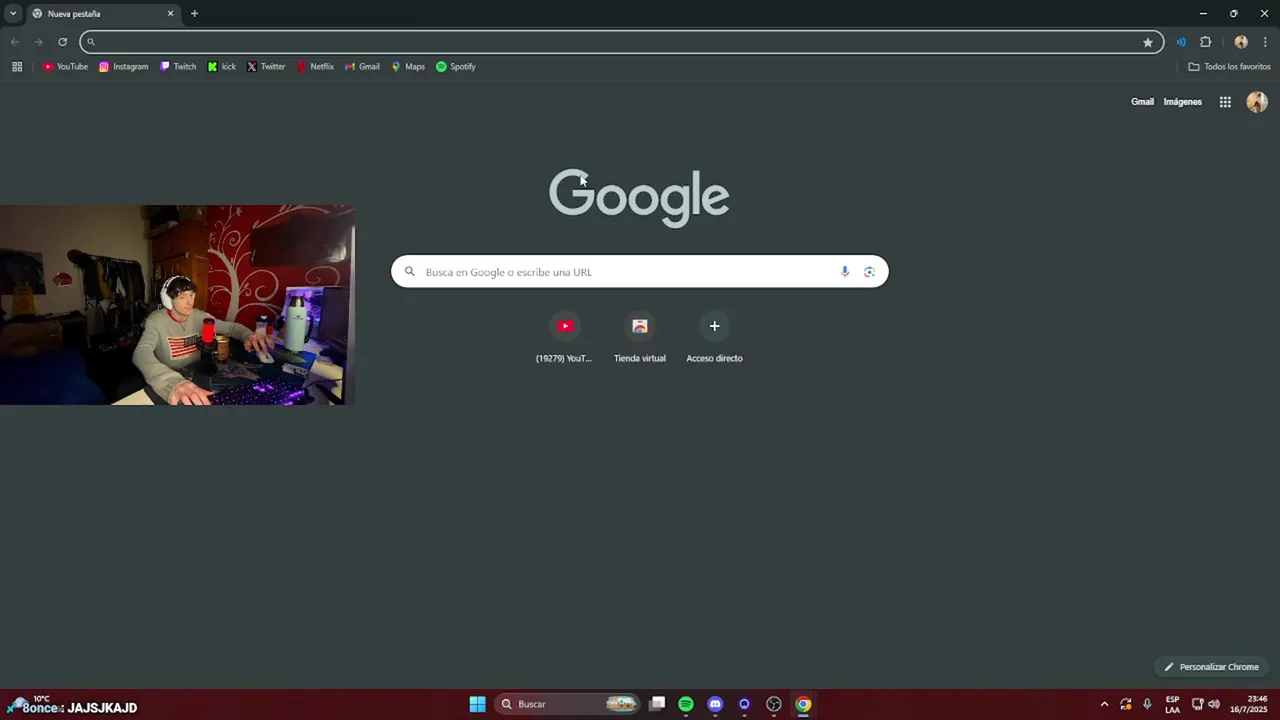Open a new tab with plus button
Screen dimensions: 1280x720
pos(194,14)
